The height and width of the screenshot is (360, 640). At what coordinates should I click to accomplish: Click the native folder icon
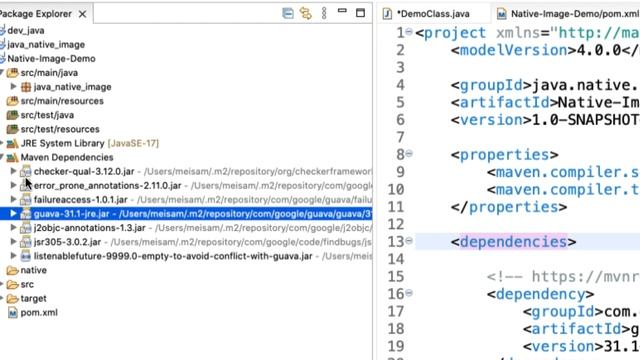(x=12, y=270)
